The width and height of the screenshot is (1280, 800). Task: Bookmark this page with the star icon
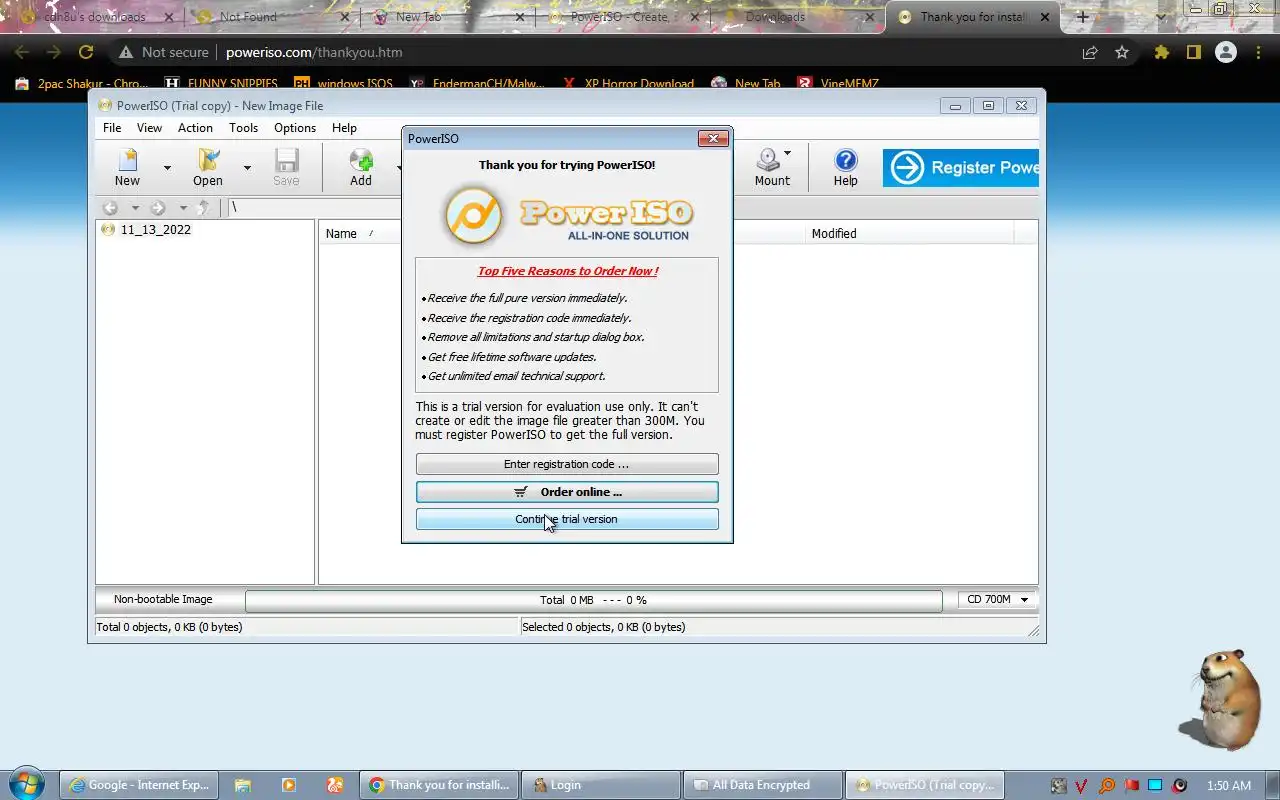(x=1122, y=52)
